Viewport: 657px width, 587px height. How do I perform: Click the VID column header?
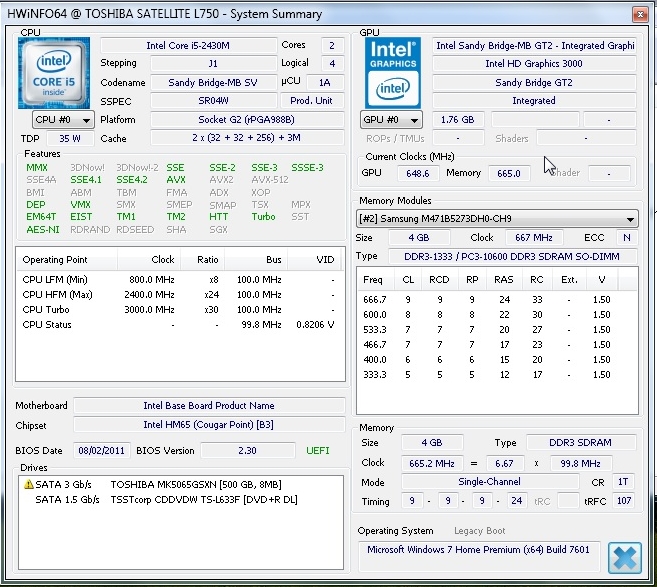(316, 260)
